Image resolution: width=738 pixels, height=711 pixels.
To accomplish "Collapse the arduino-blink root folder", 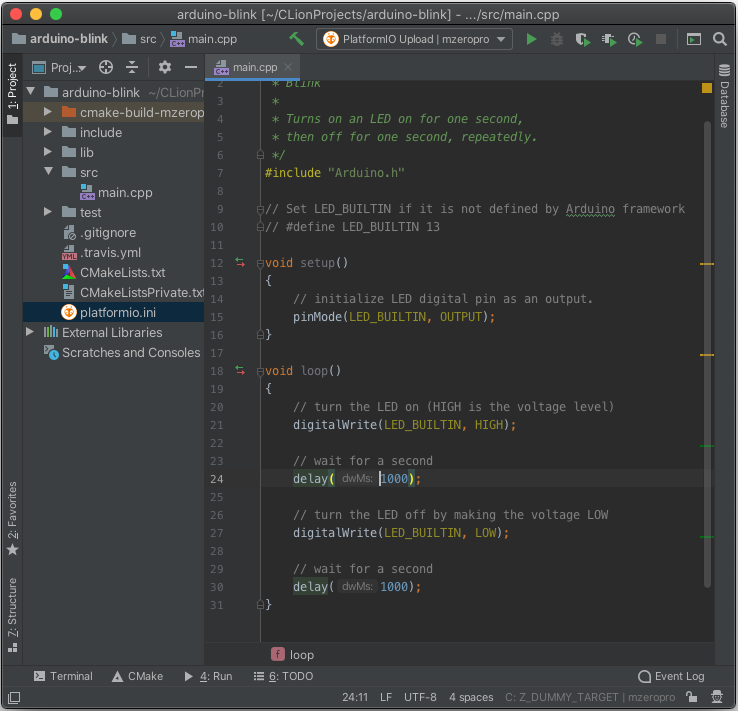I will pos(31,92).
